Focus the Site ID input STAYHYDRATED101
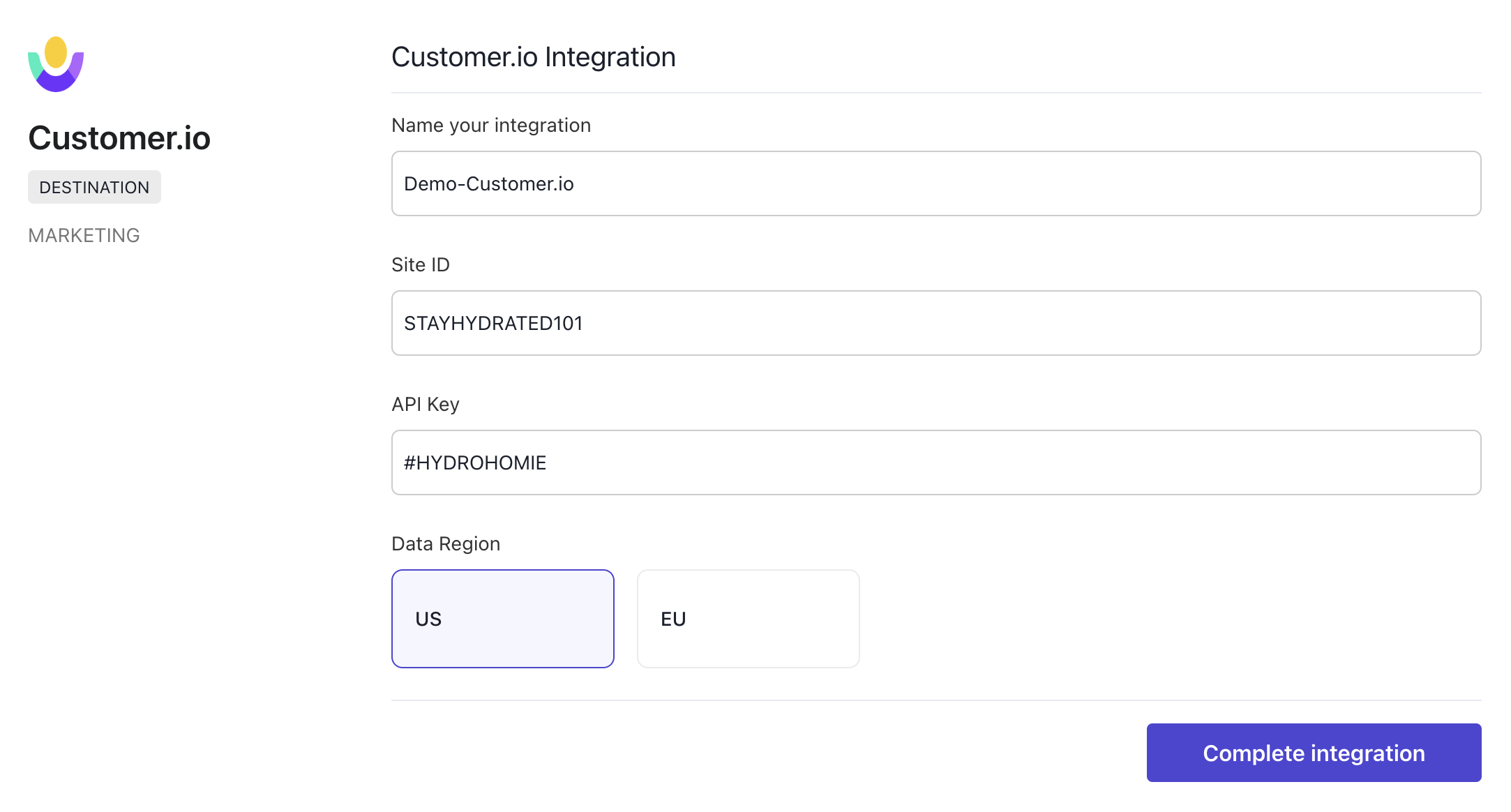The image size is (1511, 812). 935,323
